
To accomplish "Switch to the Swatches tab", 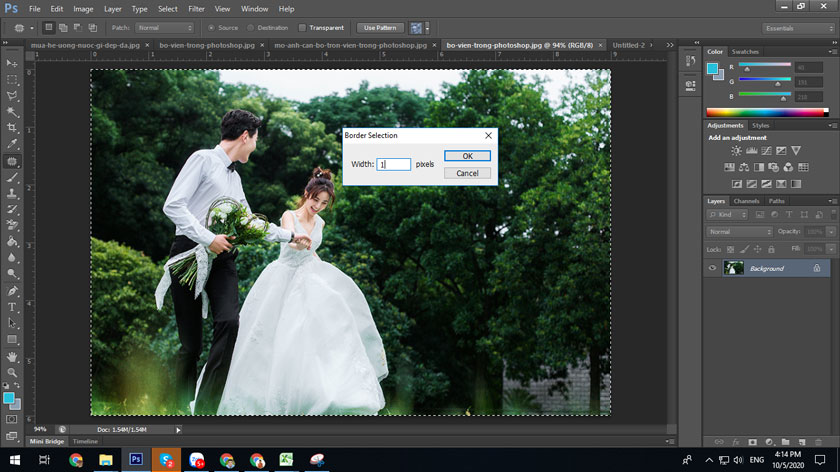I will [x=745, y=52].
